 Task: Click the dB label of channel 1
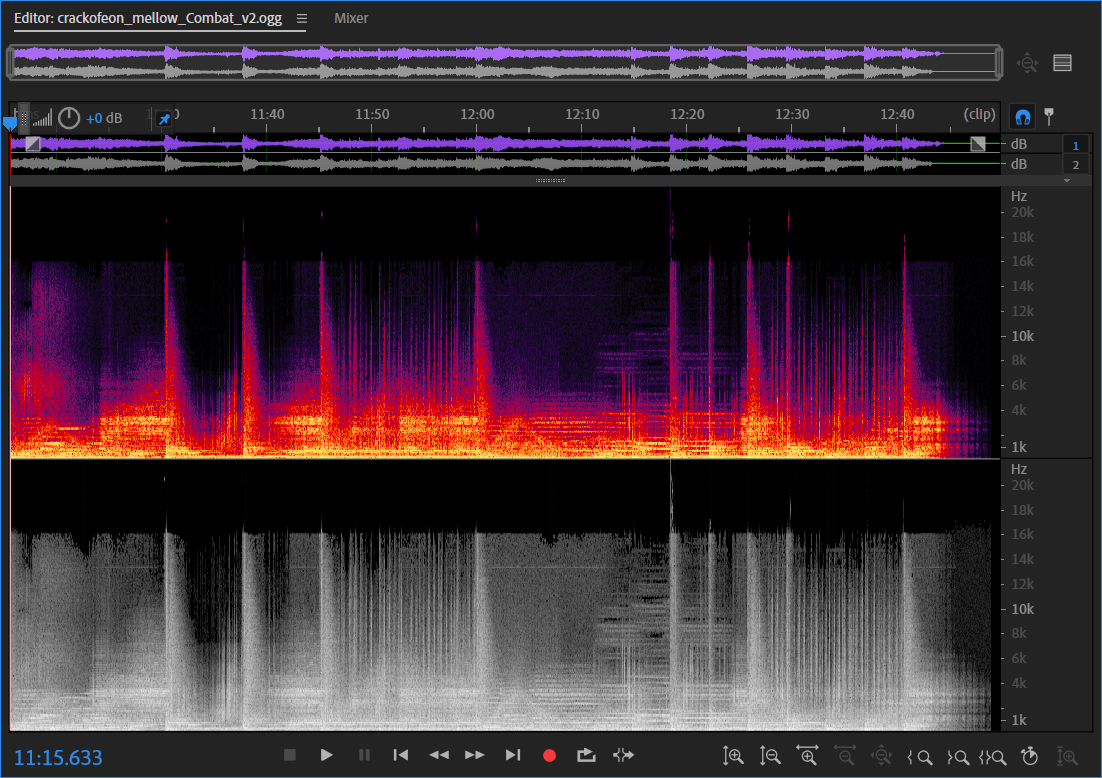tap(1018, 144)
